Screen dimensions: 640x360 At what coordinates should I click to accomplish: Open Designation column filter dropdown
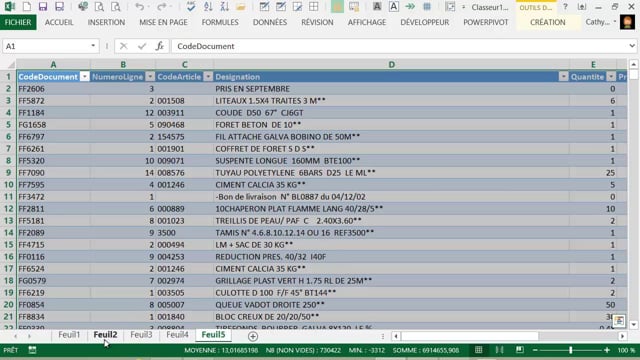563,77
